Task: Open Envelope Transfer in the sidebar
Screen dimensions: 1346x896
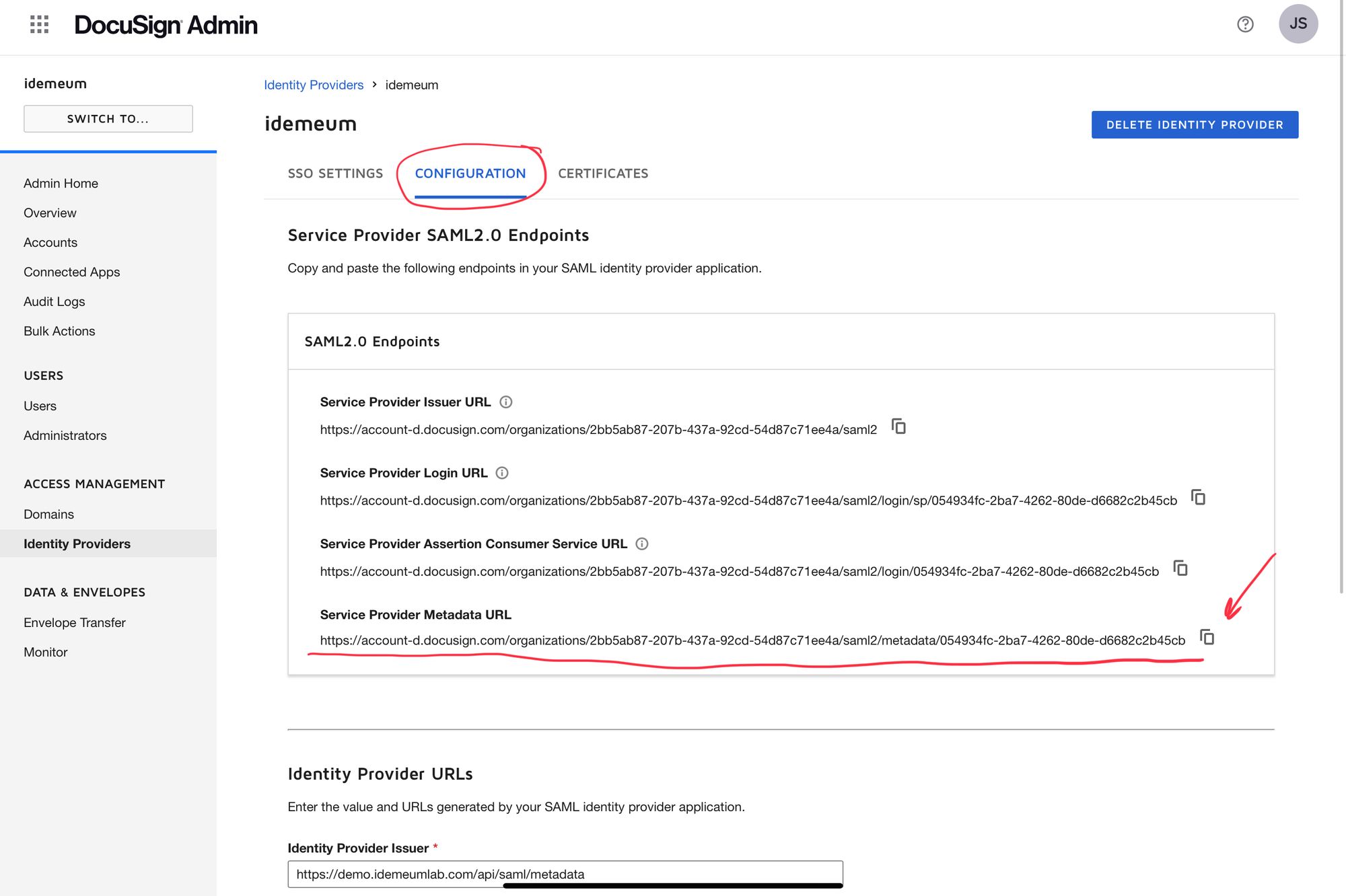Action: point(75,622)
